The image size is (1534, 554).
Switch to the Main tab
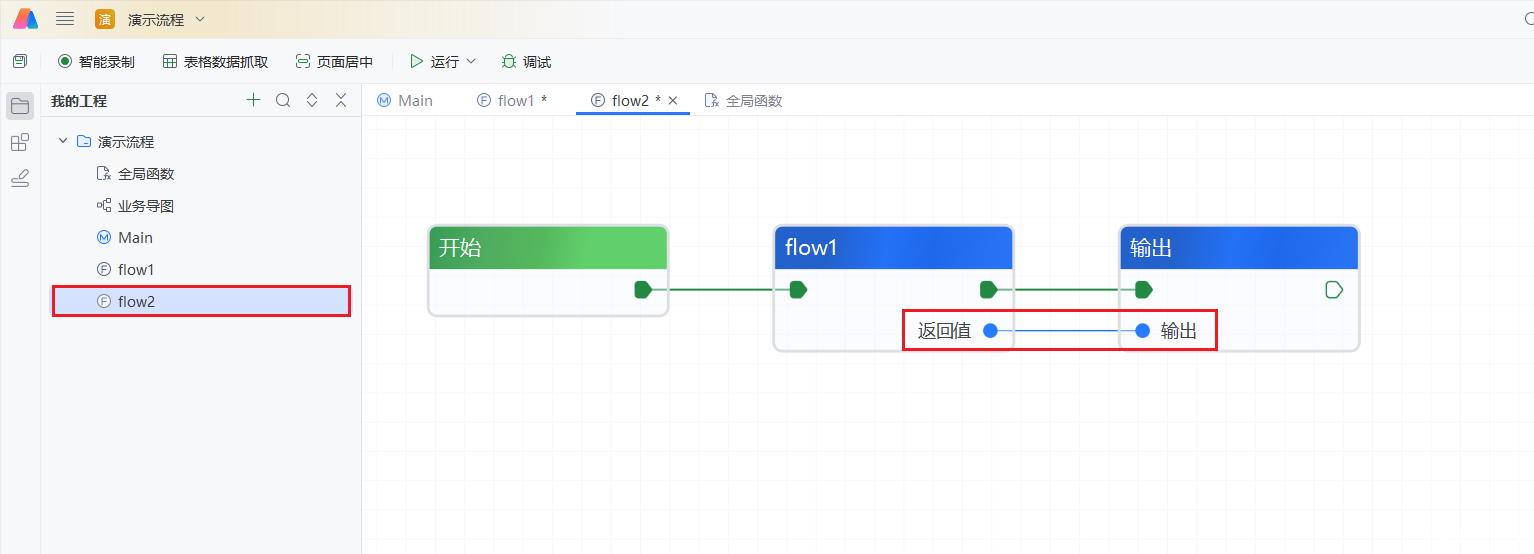point(405,100)
